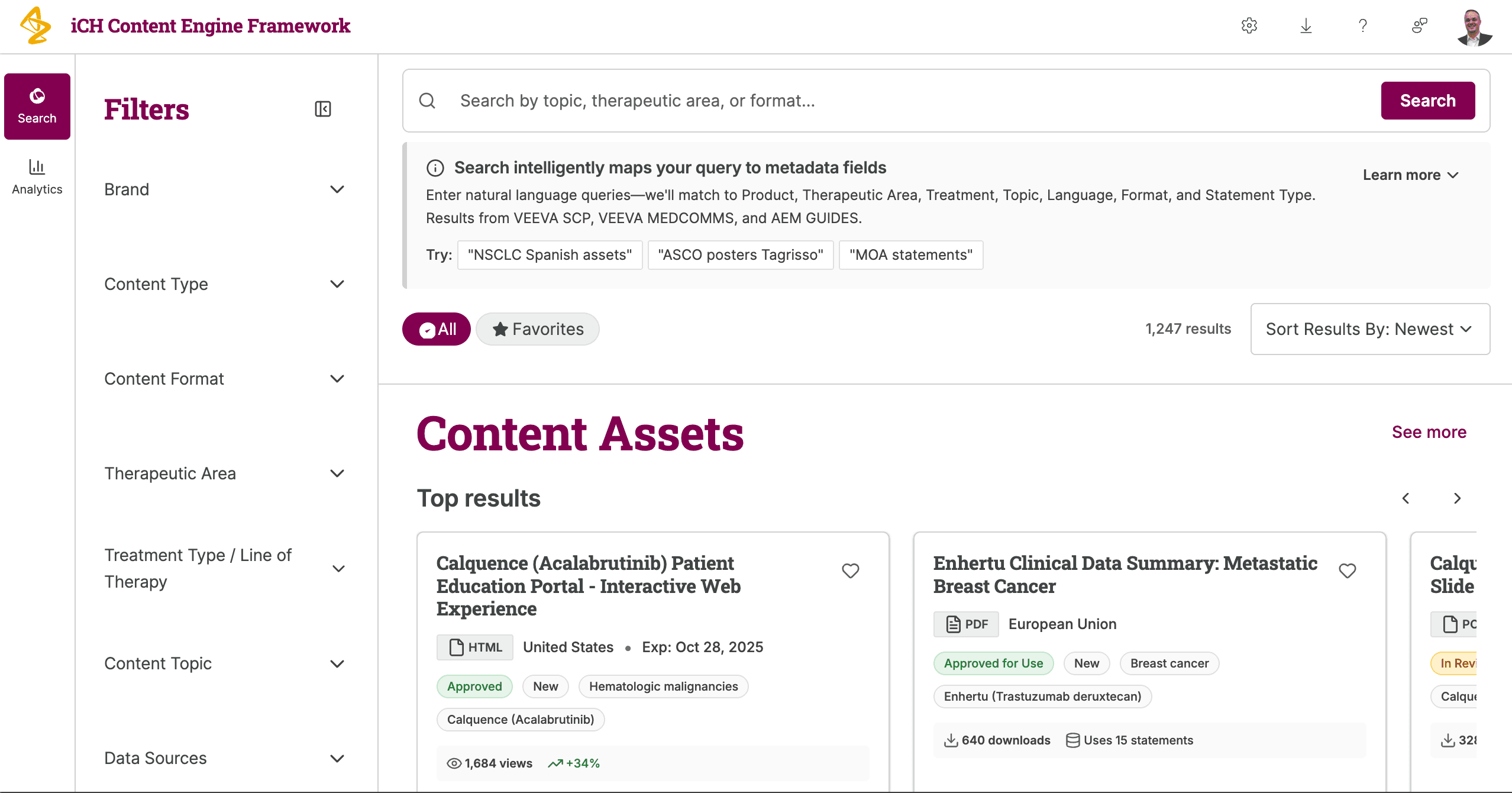1512x793 pixels.
Task: Open the Sort Results By dropdown
Action: tap(1369, 329)
